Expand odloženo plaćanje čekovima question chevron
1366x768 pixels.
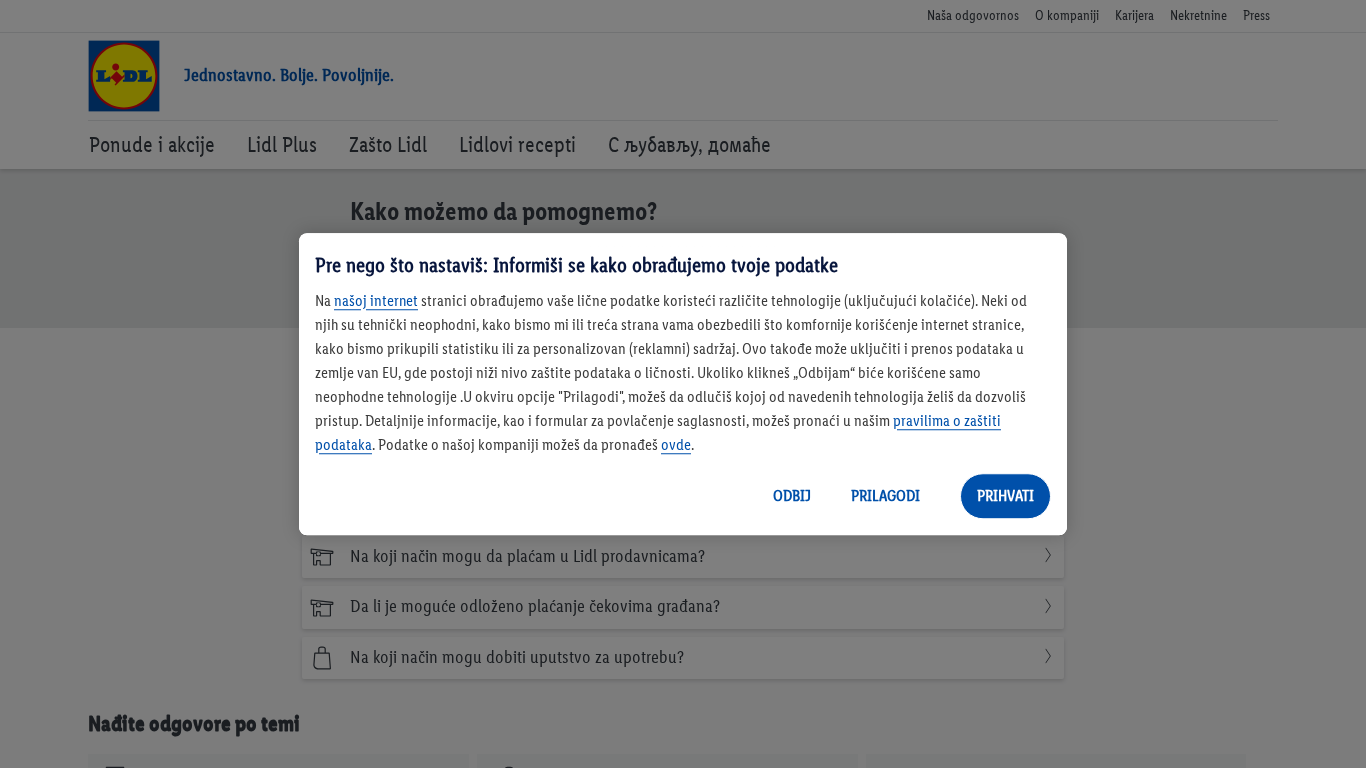point(1047,606)
